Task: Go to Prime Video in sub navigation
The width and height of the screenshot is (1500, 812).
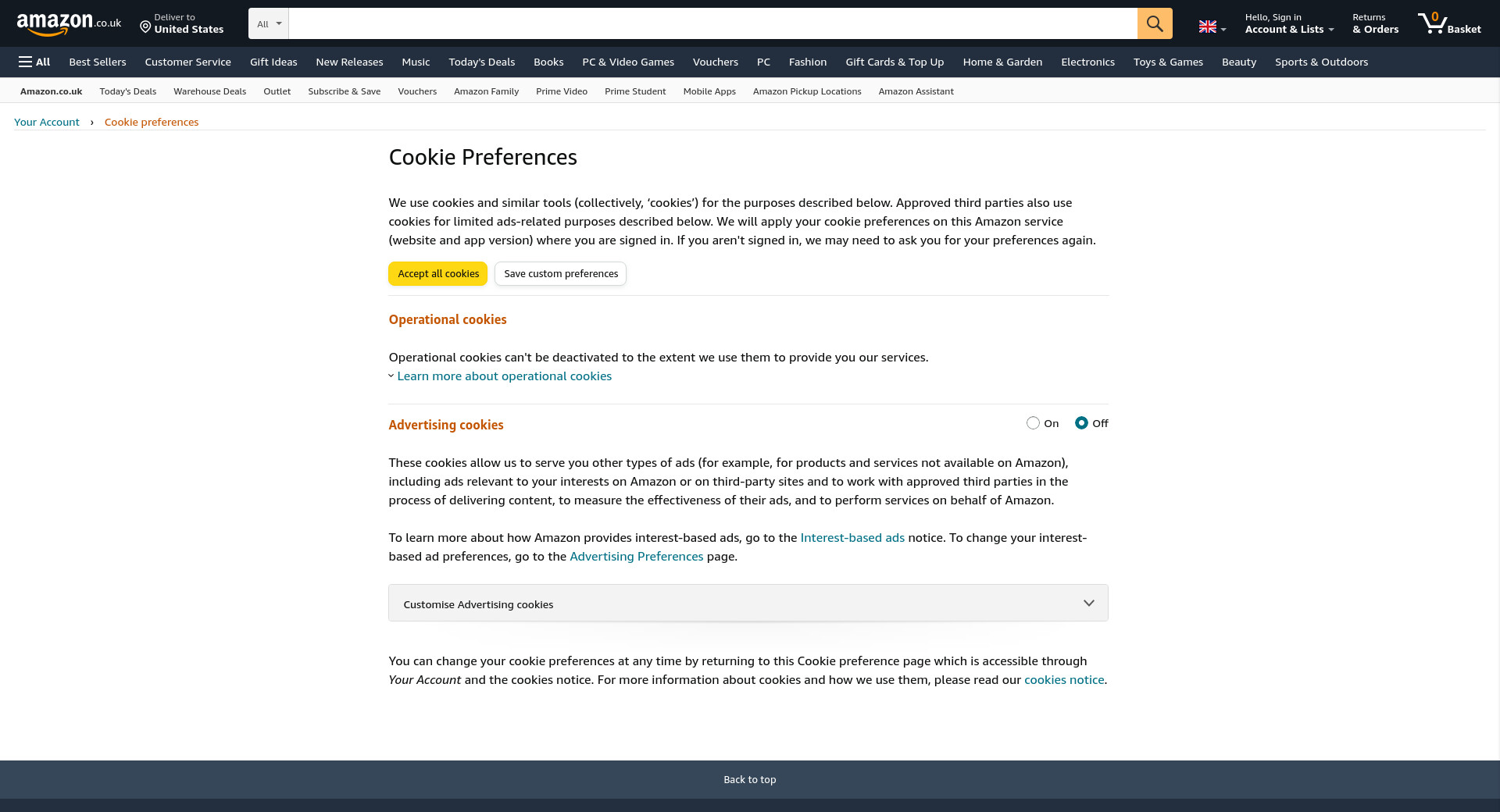Action: point(561,91)
